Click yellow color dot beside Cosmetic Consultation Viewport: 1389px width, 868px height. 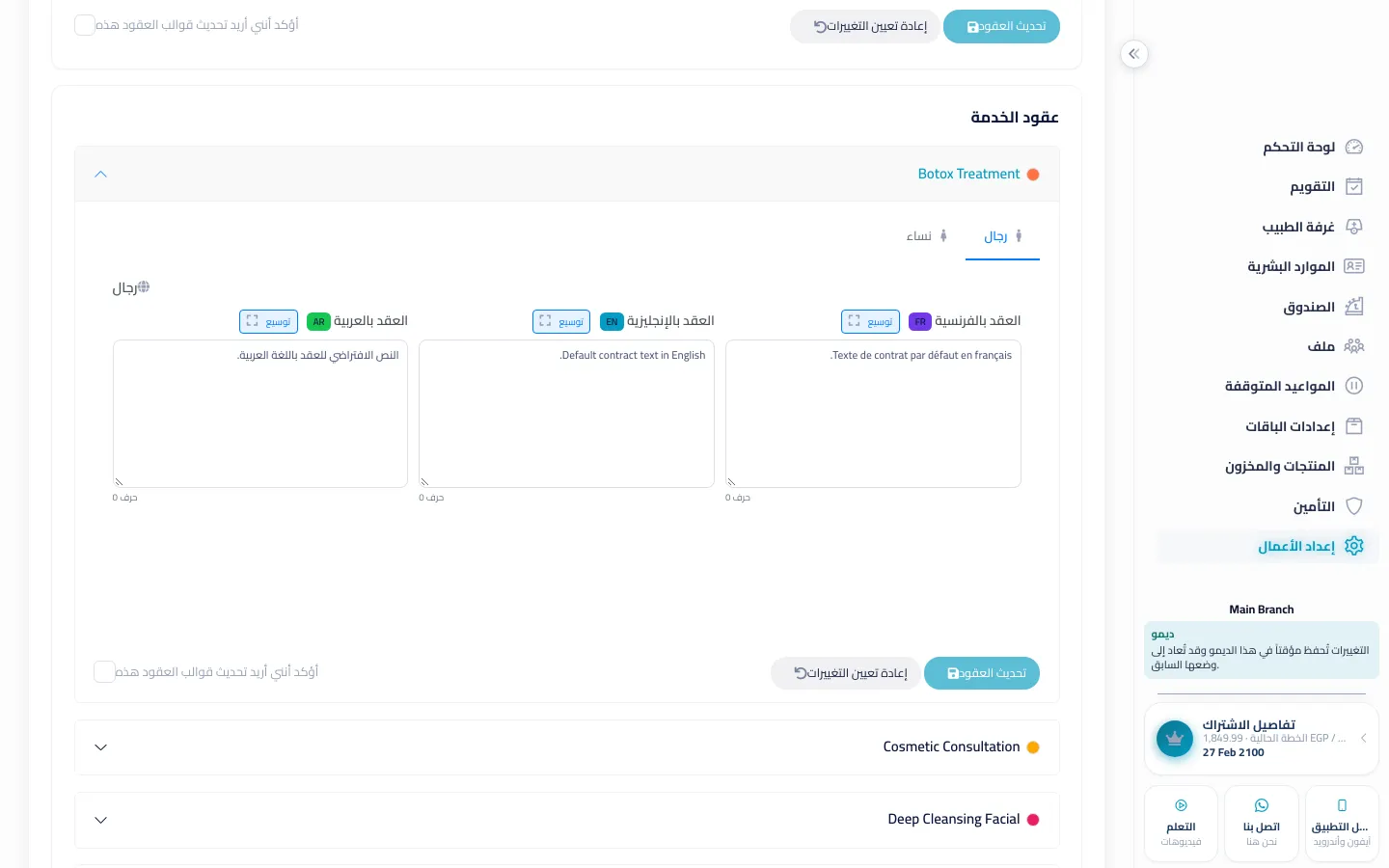click(1033, 747)
